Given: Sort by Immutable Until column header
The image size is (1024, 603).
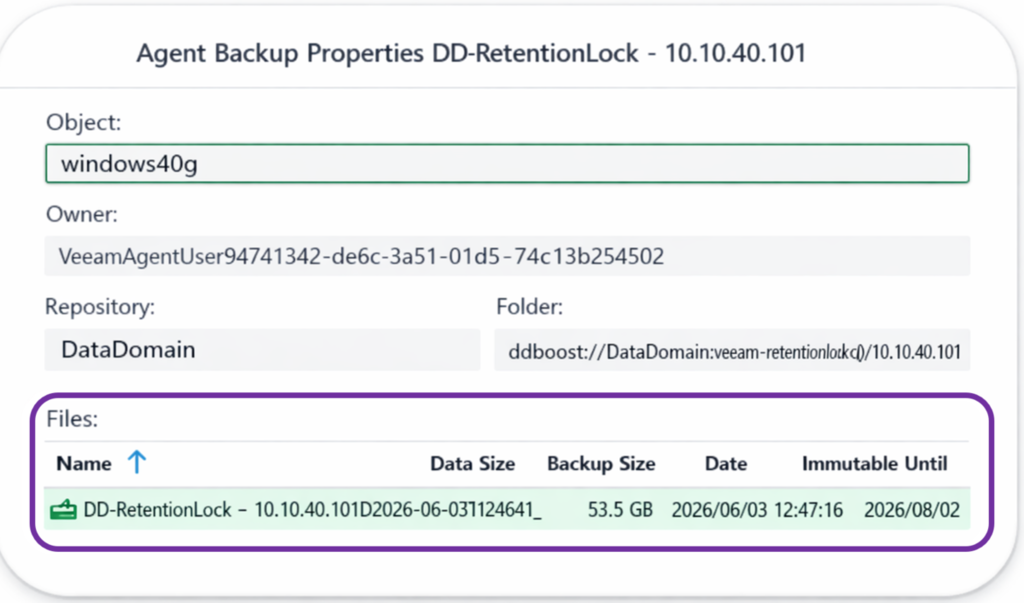Looking at the screenshot, I should (x=874, y=464).
